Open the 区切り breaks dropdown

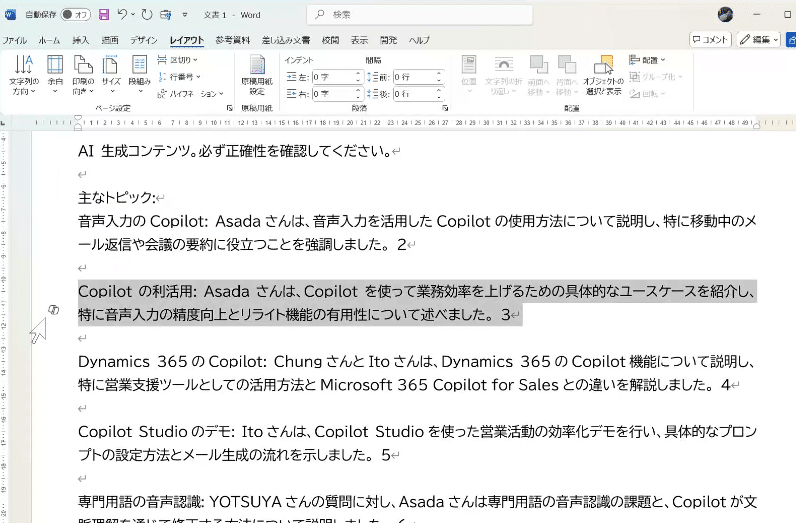click(x=178, y=60)
